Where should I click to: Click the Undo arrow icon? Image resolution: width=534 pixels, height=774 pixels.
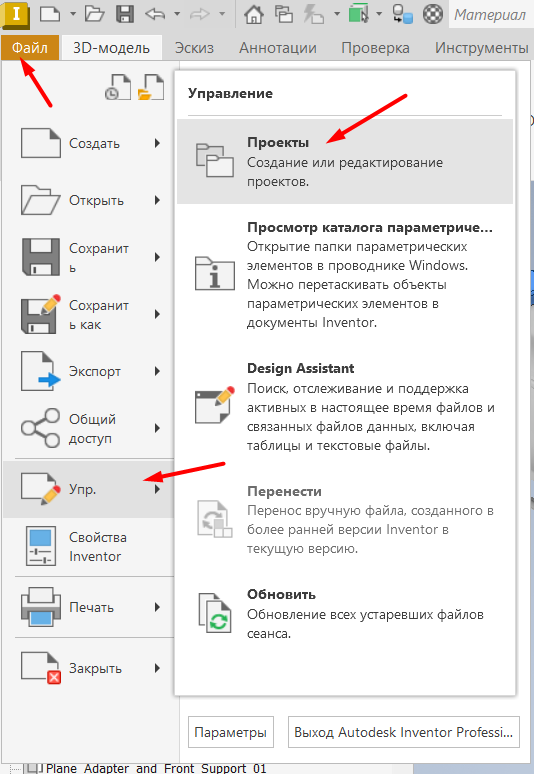tap(155, 14)
